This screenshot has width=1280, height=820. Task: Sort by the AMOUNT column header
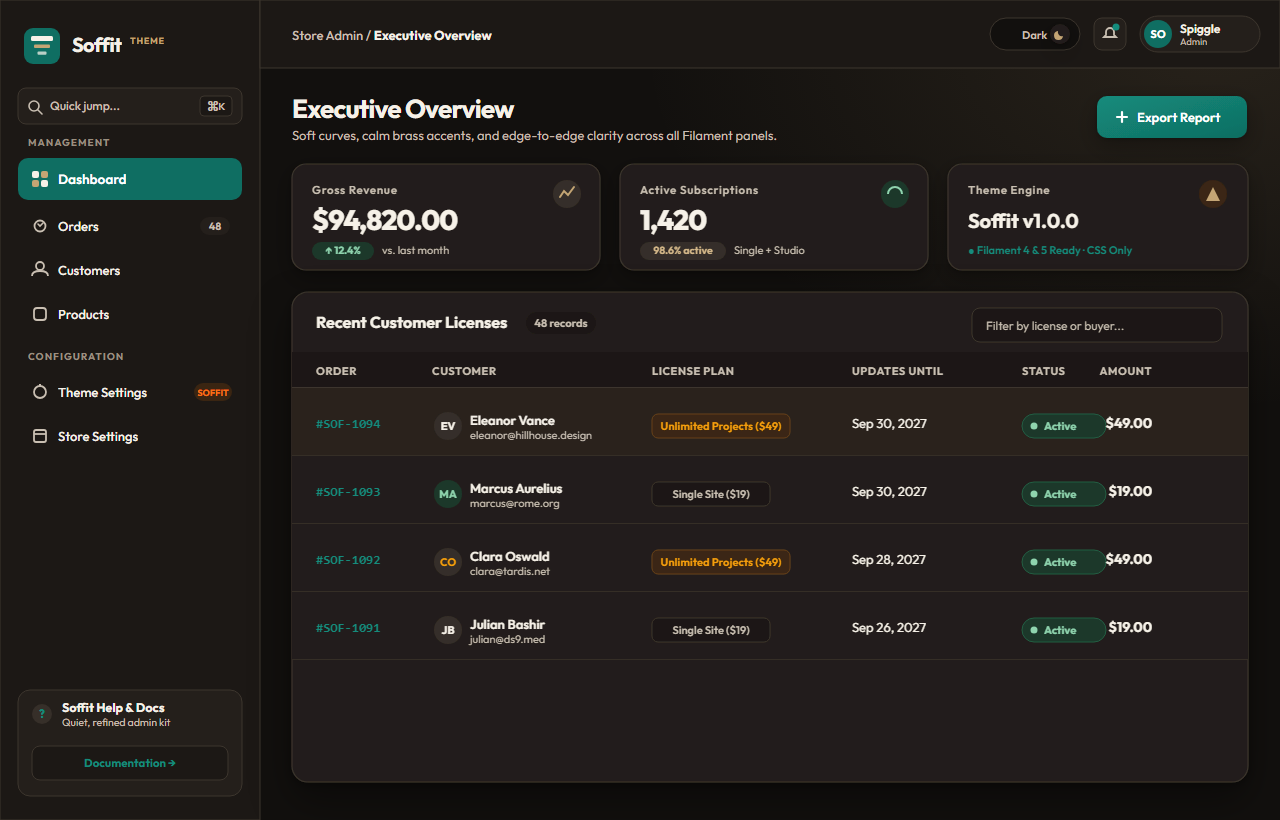(x=1126, y=371)
